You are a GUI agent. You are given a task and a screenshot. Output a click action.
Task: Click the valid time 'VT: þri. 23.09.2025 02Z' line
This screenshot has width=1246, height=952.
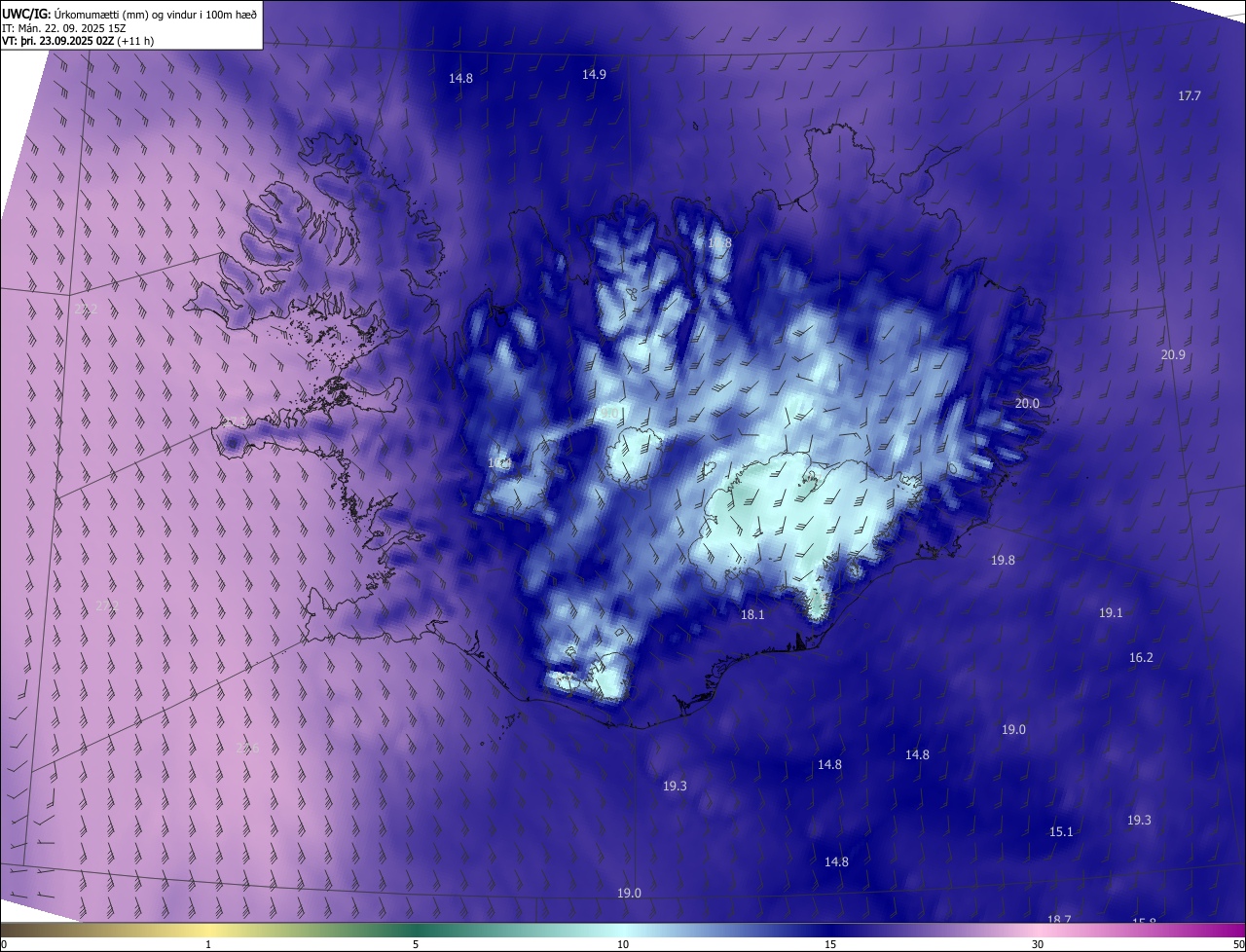point(78,41)
